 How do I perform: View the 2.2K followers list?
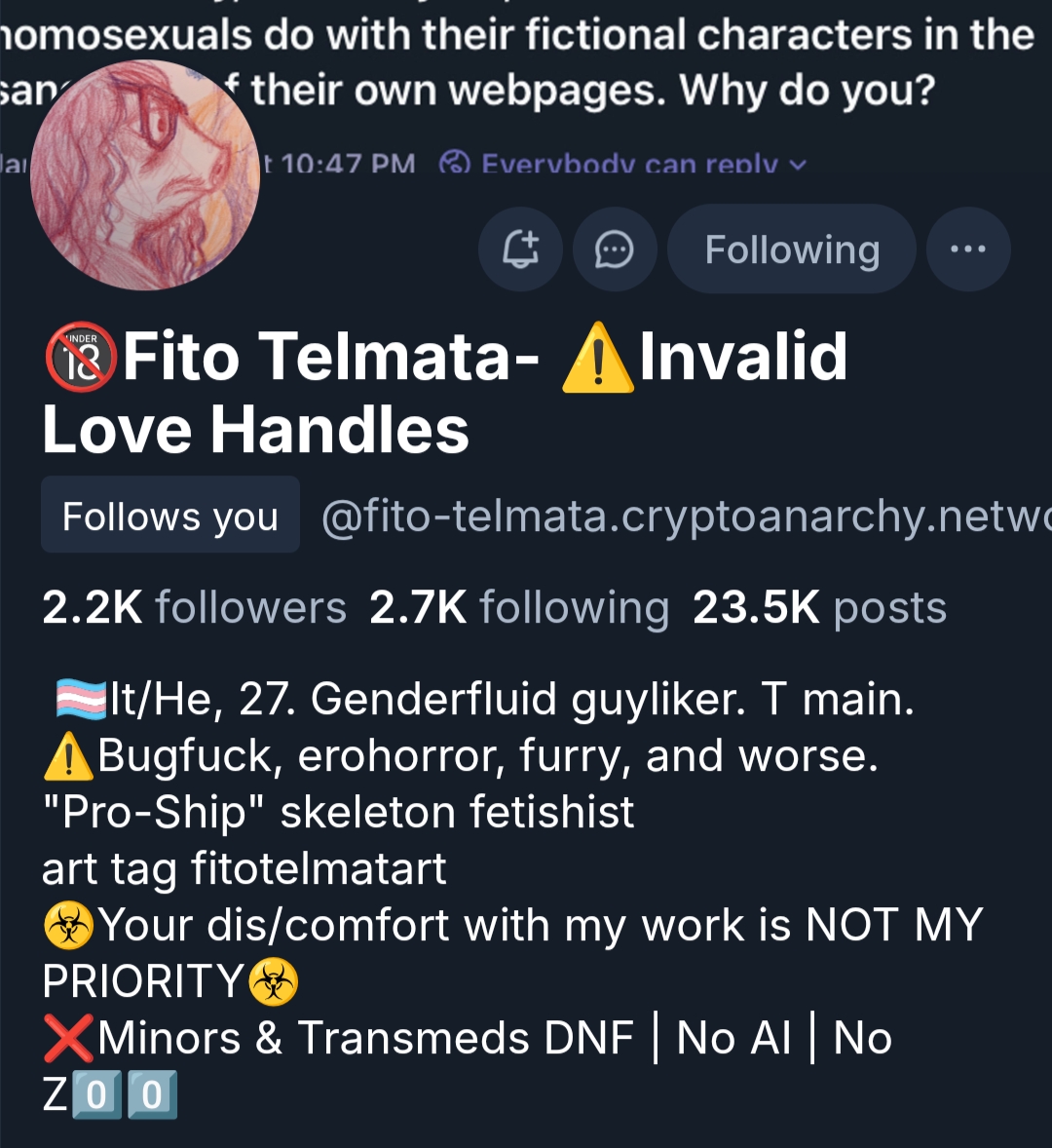(194, 608)
